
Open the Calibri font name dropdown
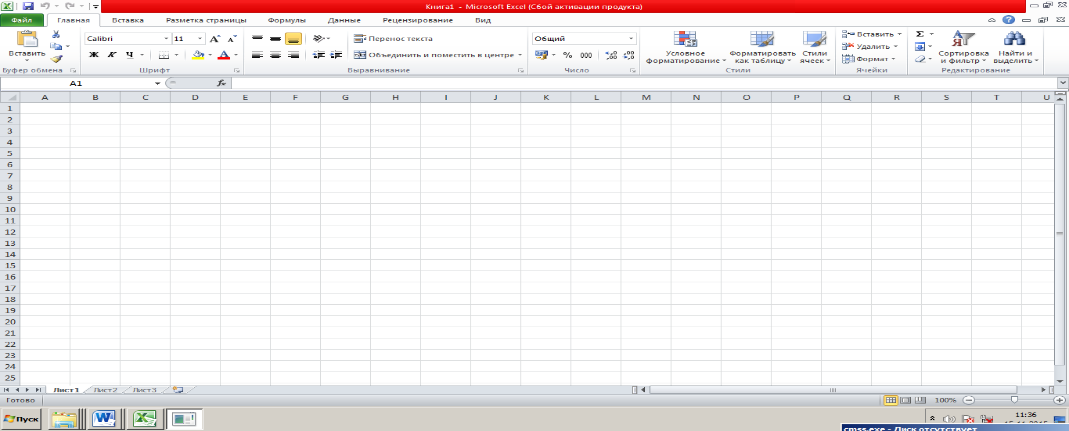[166, 39]
